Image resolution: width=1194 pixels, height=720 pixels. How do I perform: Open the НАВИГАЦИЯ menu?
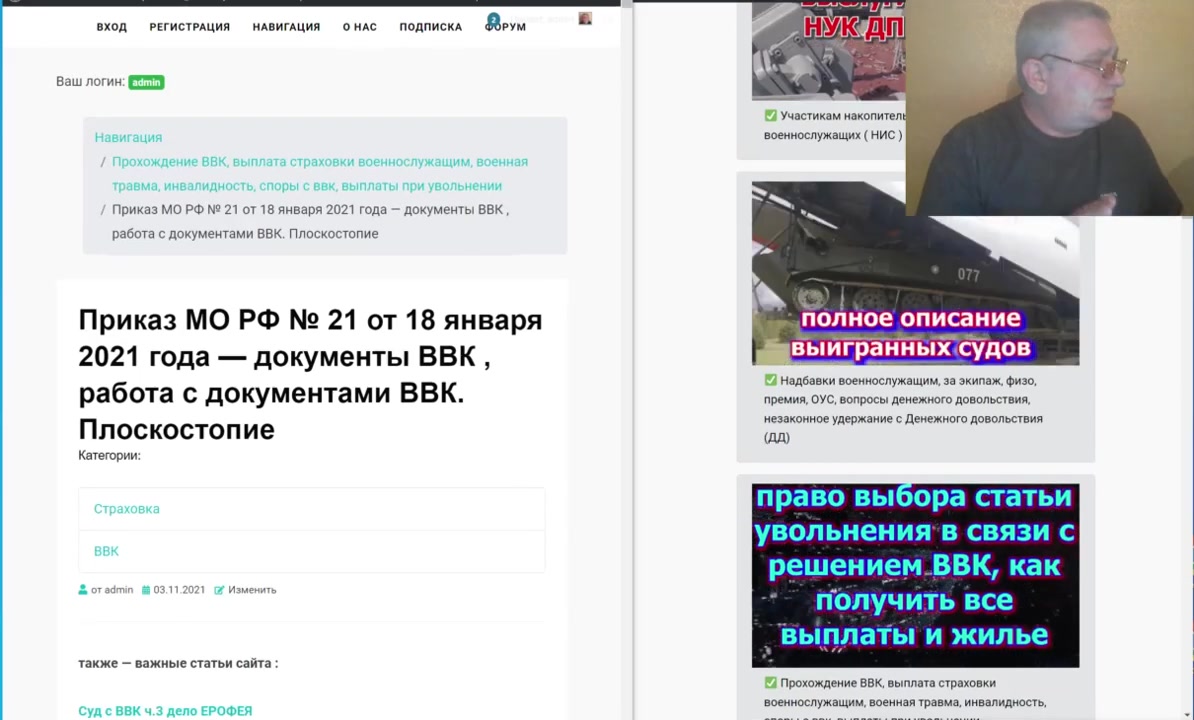point(286,27)
